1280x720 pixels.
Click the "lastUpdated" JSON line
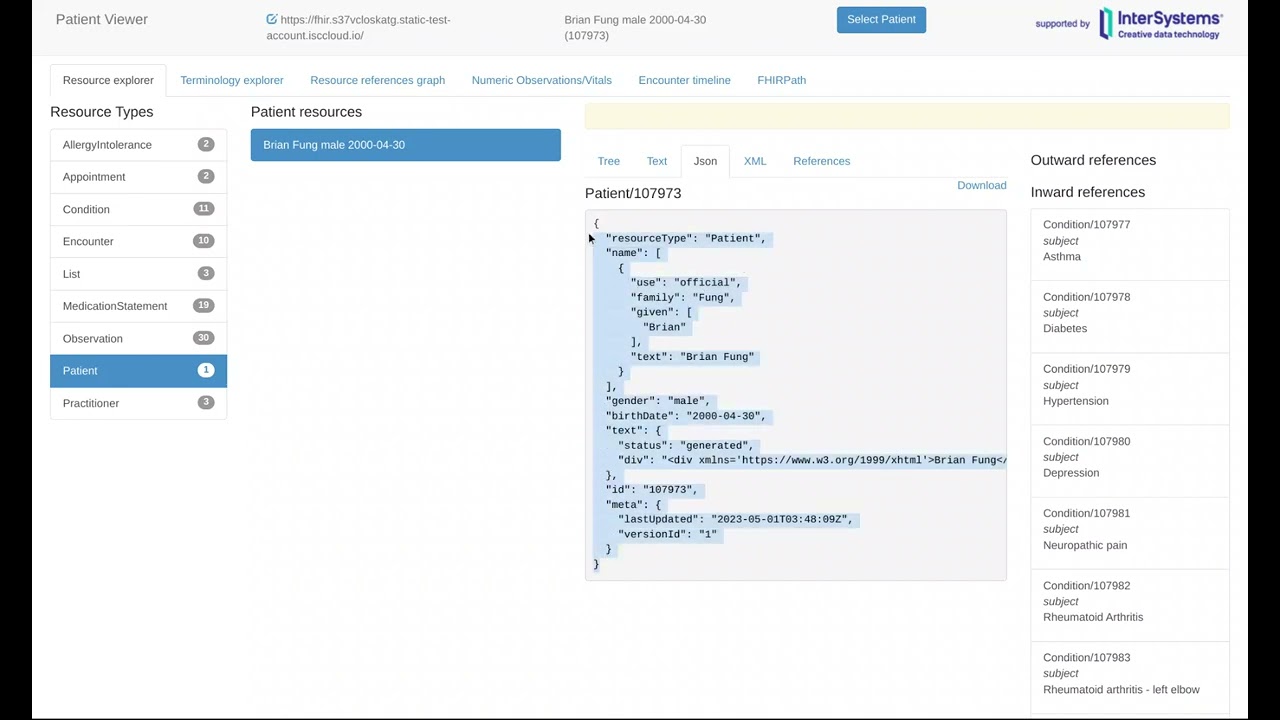tap(735, 519)
